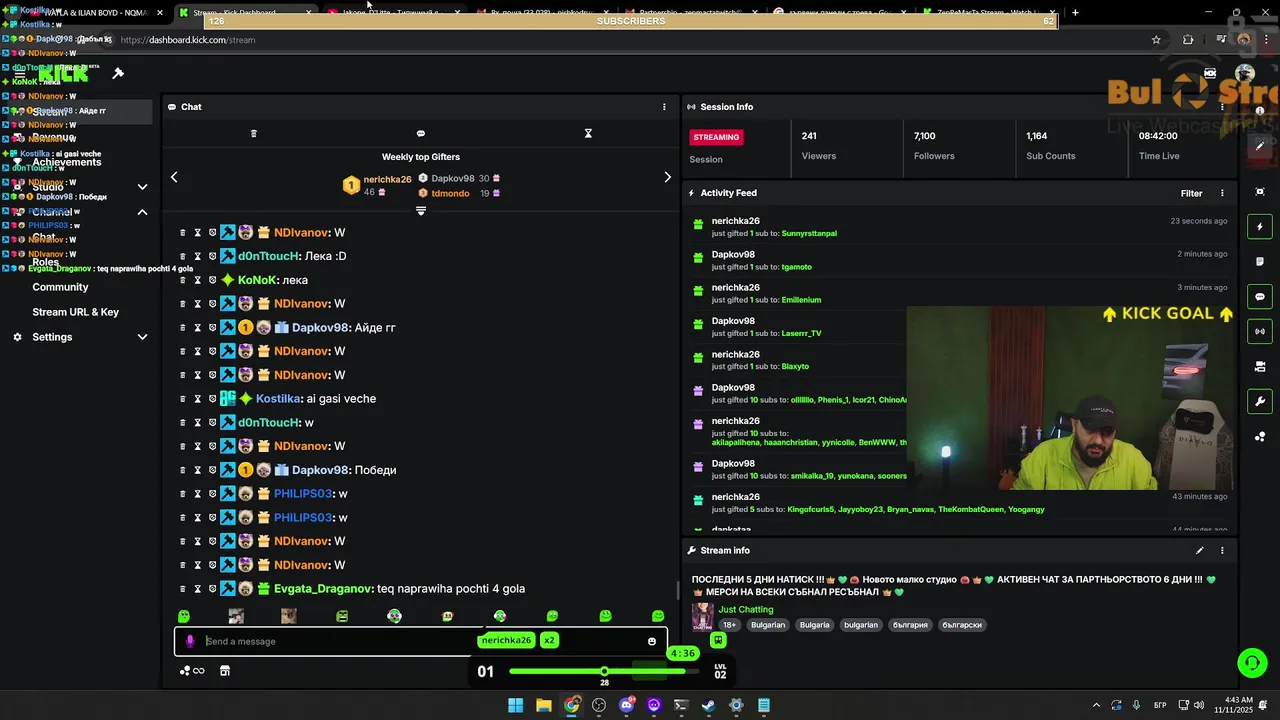Image resolution: width=1280 pixels, height=720 pixels.
Task: Select the 'български' stream tag
Action: coord(962,625)
